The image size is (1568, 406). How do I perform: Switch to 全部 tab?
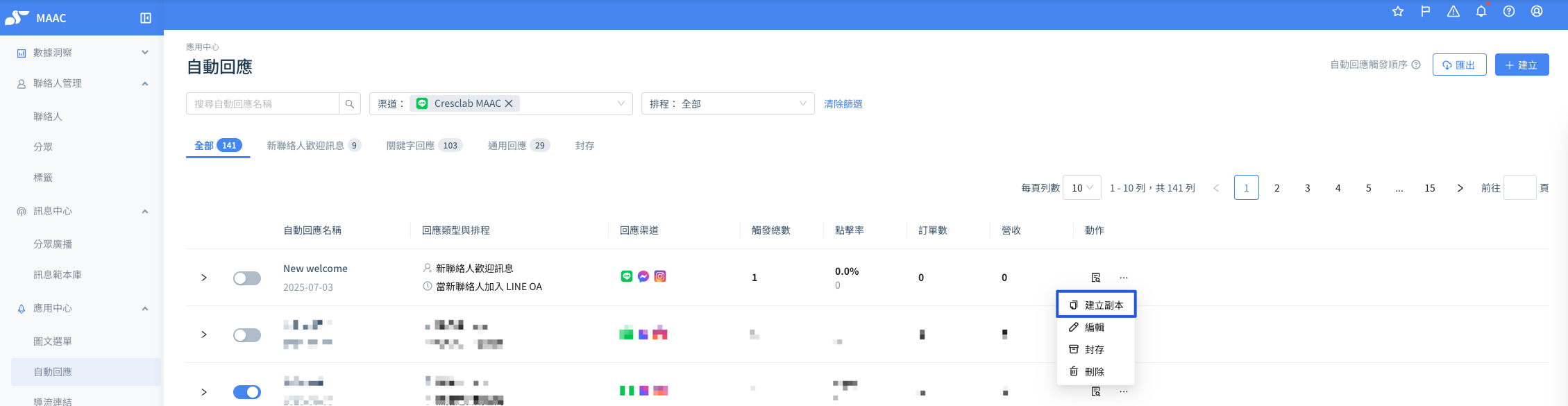[218, 145]
